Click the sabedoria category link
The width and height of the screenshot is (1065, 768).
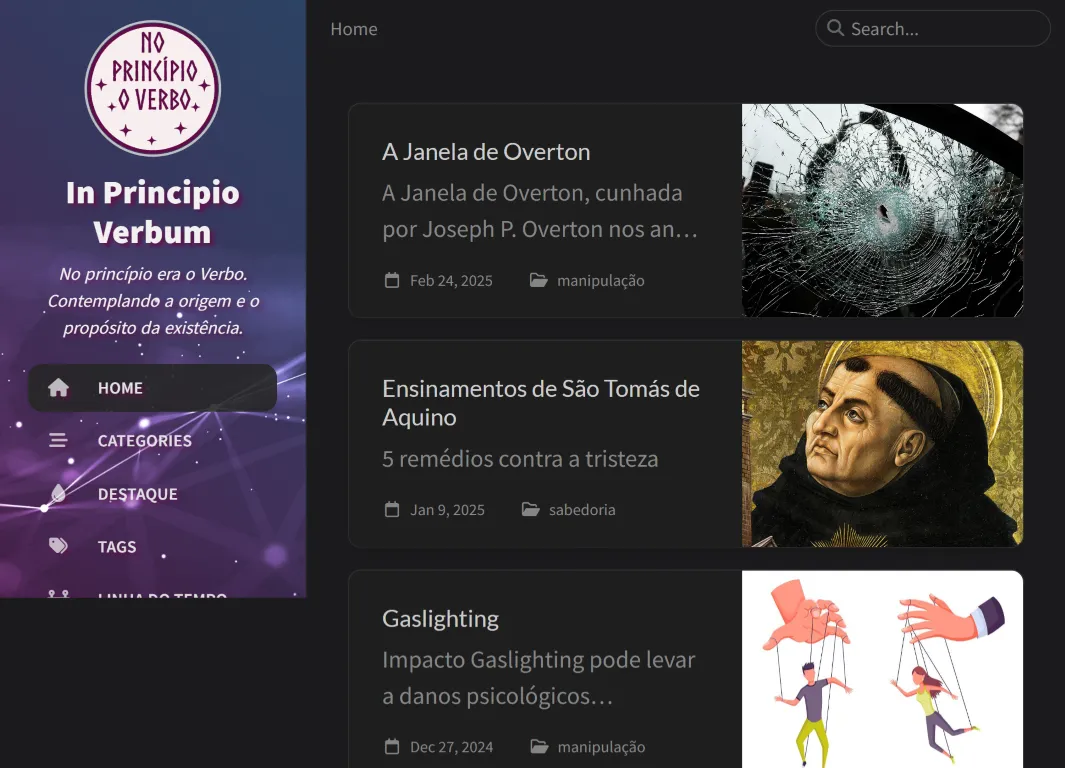click(x=581, y=509)
